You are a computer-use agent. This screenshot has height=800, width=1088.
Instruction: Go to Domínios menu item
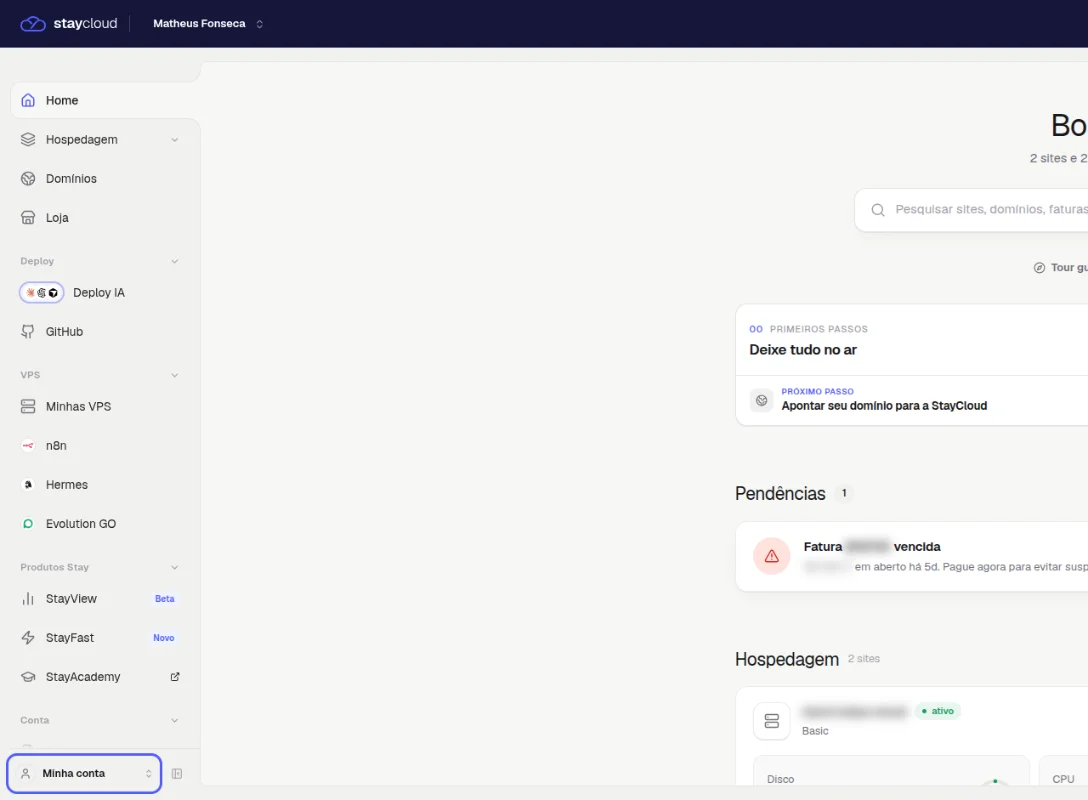tap(101, 178)
